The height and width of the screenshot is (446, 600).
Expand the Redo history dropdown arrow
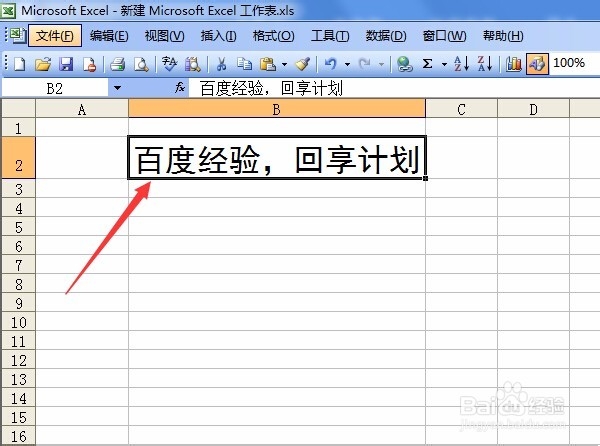click(381, 64)
